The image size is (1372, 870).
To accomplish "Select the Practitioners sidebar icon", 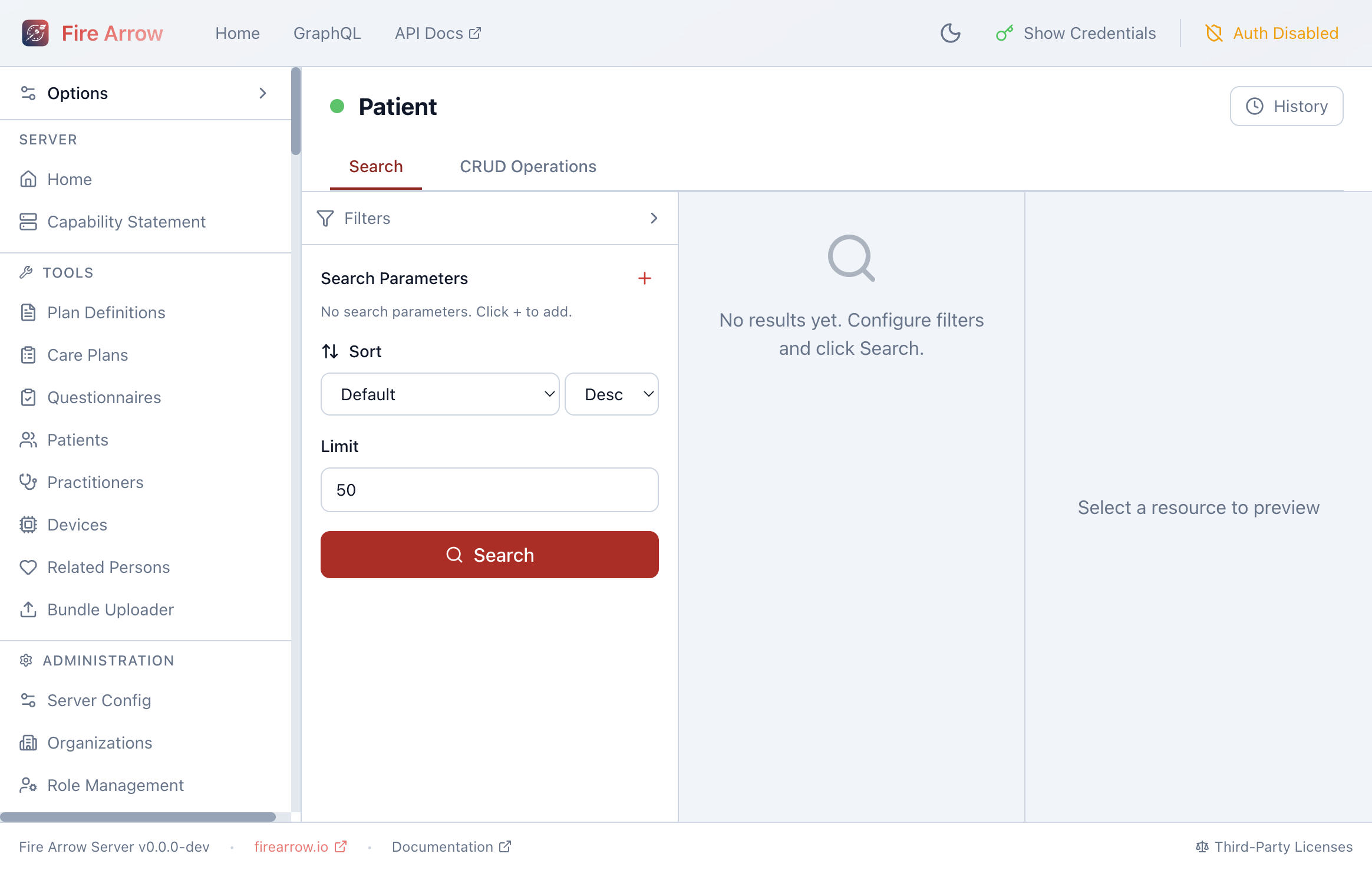I will [x=28, y=482].
